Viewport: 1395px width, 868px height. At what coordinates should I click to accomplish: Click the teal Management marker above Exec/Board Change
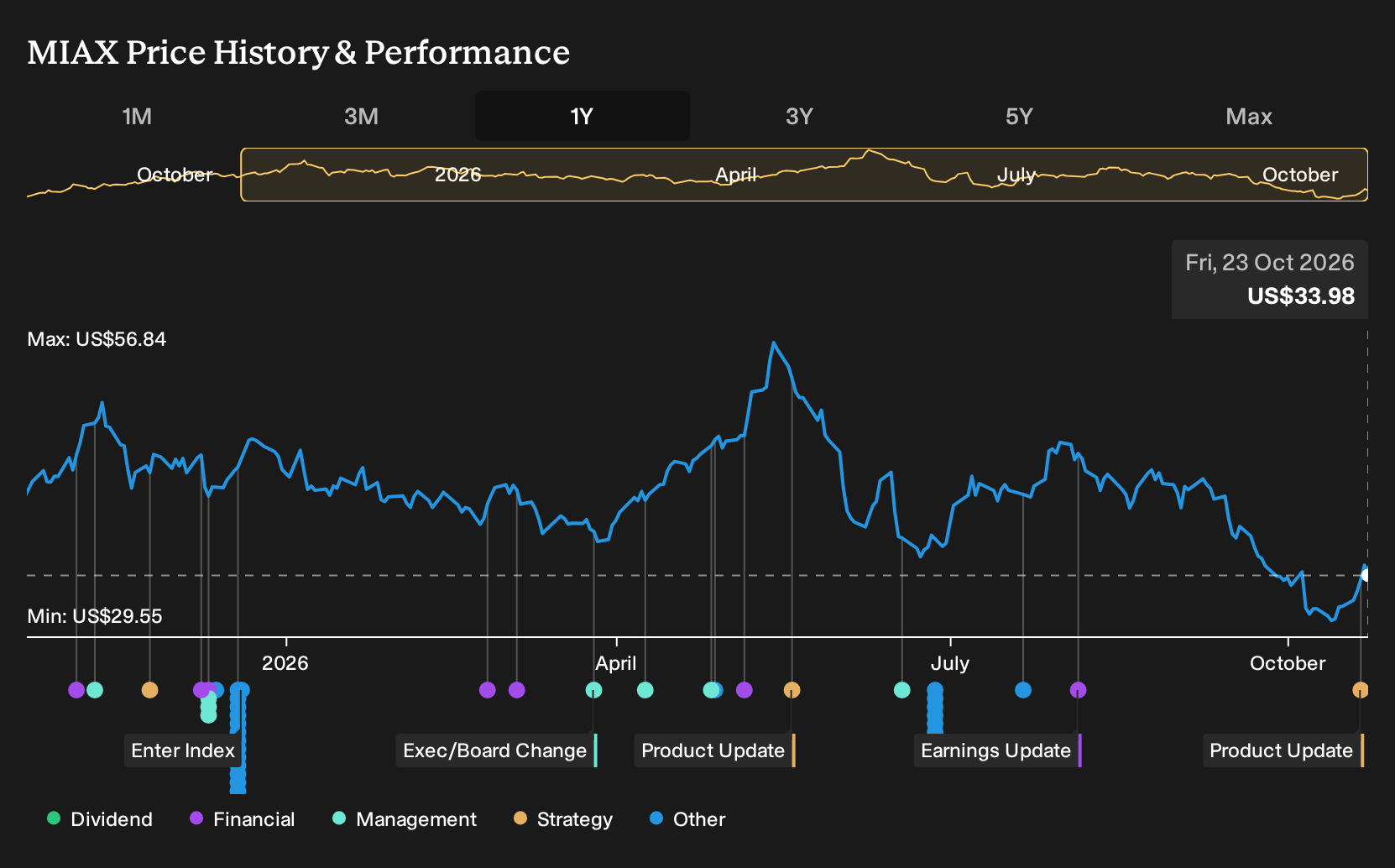[593, 690]
